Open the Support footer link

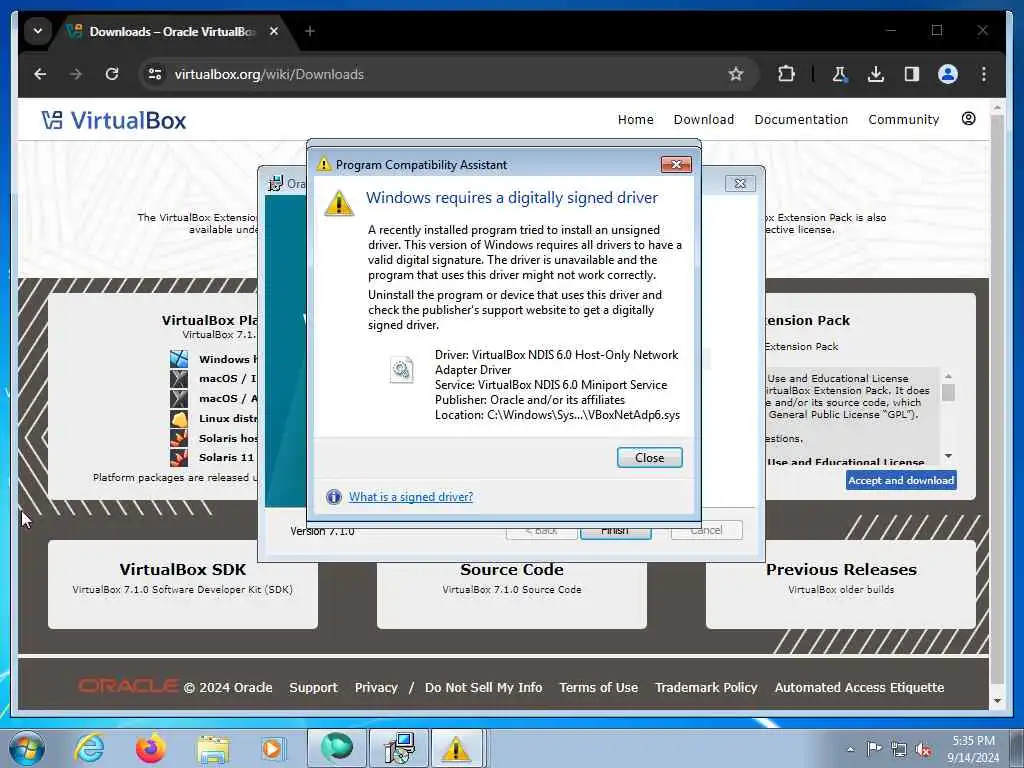coord(313,688)
